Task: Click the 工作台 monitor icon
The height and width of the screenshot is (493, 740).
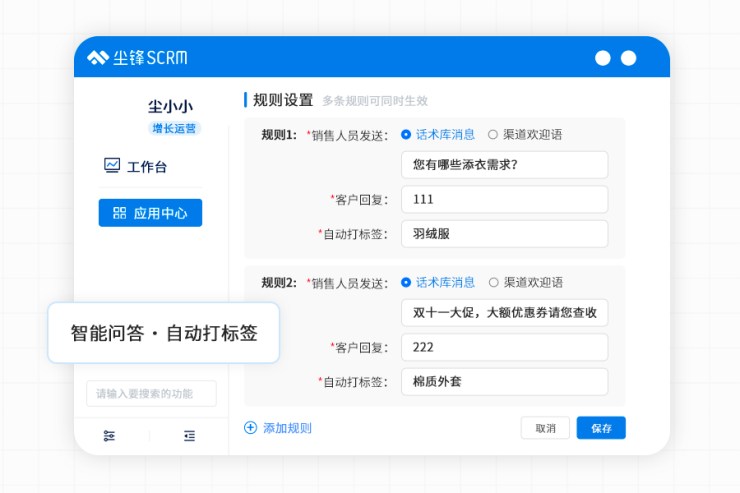Action: (112, 166)
